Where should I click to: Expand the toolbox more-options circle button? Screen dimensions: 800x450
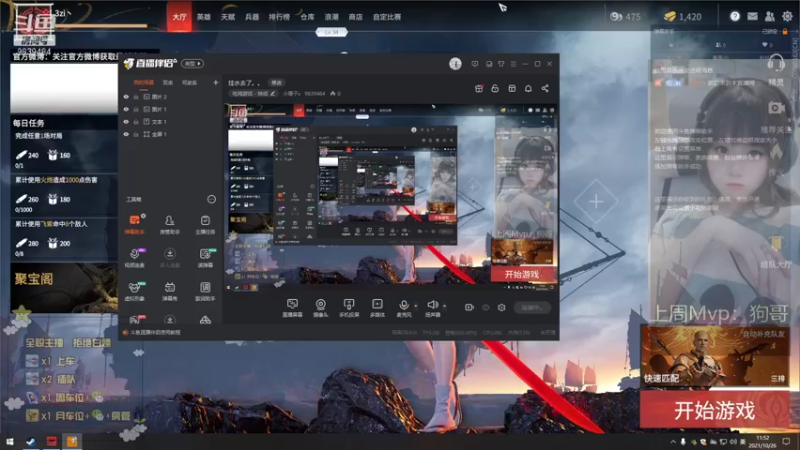(211, 199)
